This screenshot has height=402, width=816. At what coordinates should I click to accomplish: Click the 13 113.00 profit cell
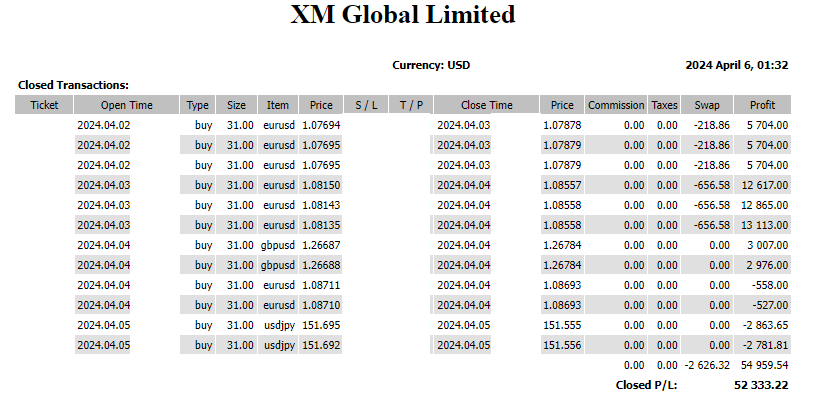(765, 225)
